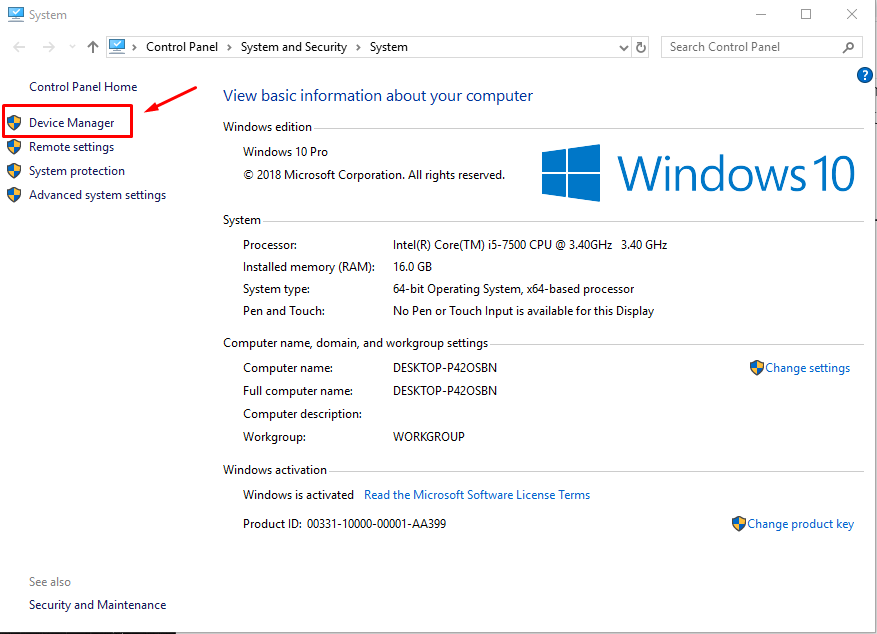The height and width of the screenshot is (634, 877).
Task: Click the computer icon in the address bar
Action: point(117,46)
